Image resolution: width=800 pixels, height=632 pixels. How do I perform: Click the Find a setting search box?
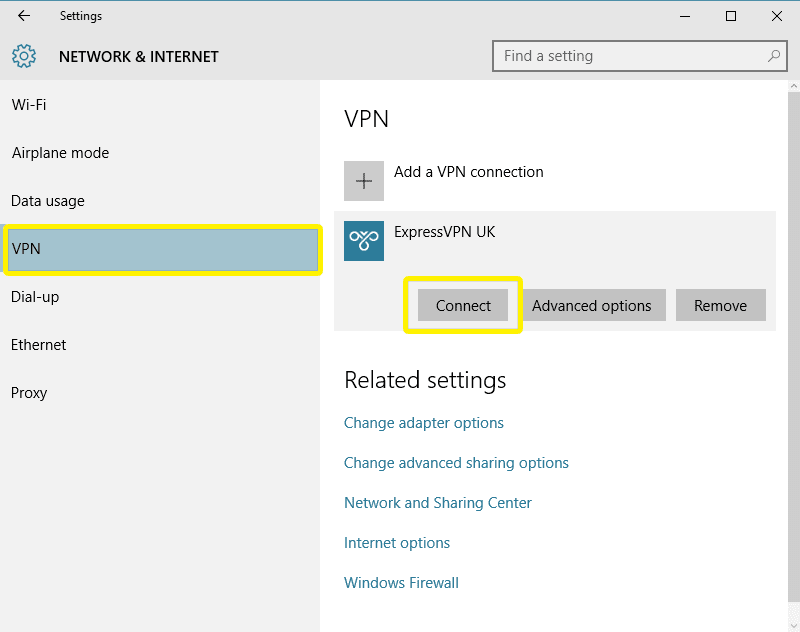coord(630,56)
